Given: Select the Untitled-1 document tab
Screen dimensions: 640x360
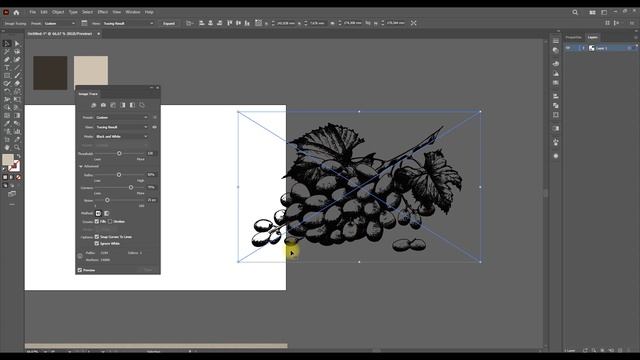Looking at the screenshot, I should pos(60,34).
